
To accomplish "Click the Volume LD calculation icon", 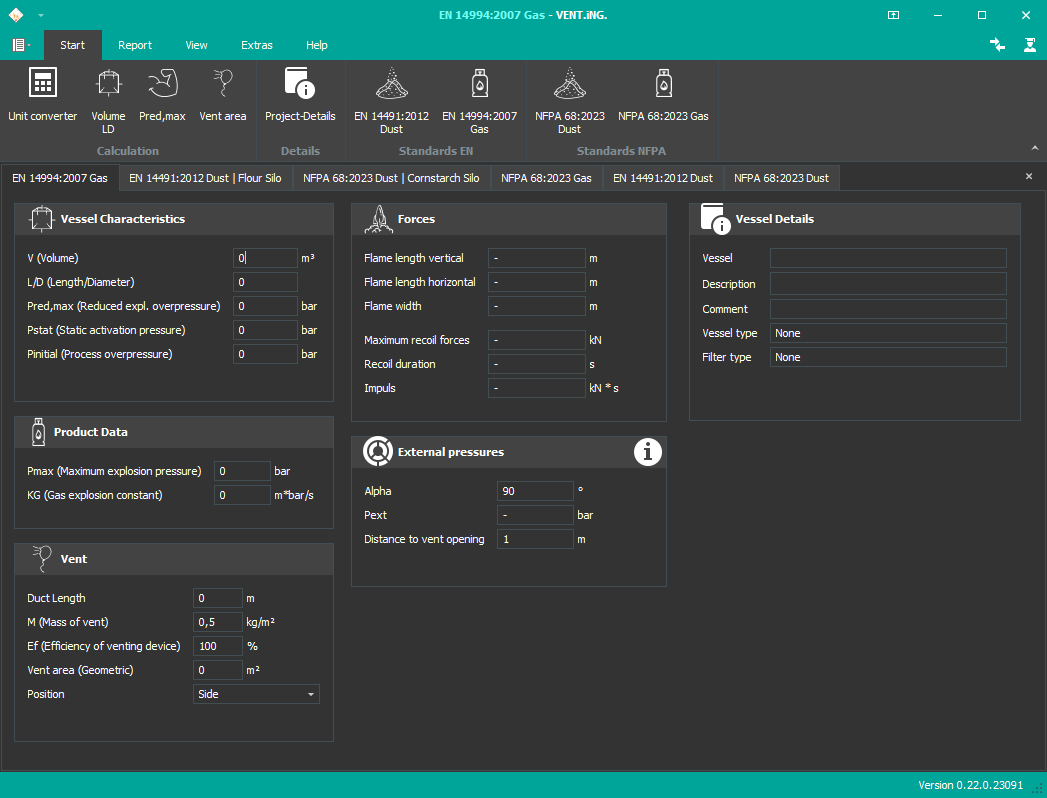I will pos(108,98).
